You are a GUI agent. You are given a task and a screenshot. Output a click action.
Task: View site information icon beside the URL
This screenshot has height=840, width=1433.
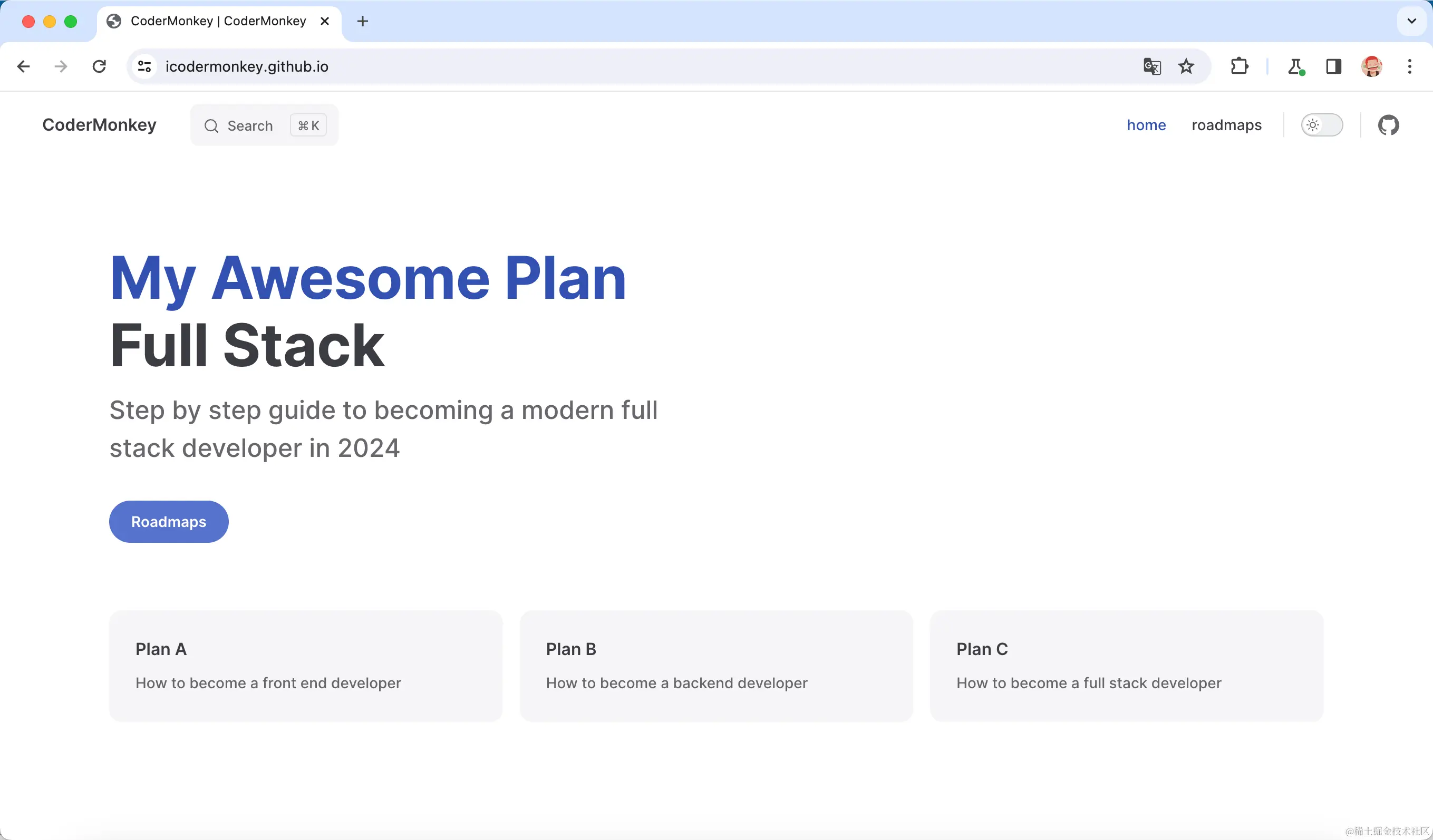tap(144, 66)
